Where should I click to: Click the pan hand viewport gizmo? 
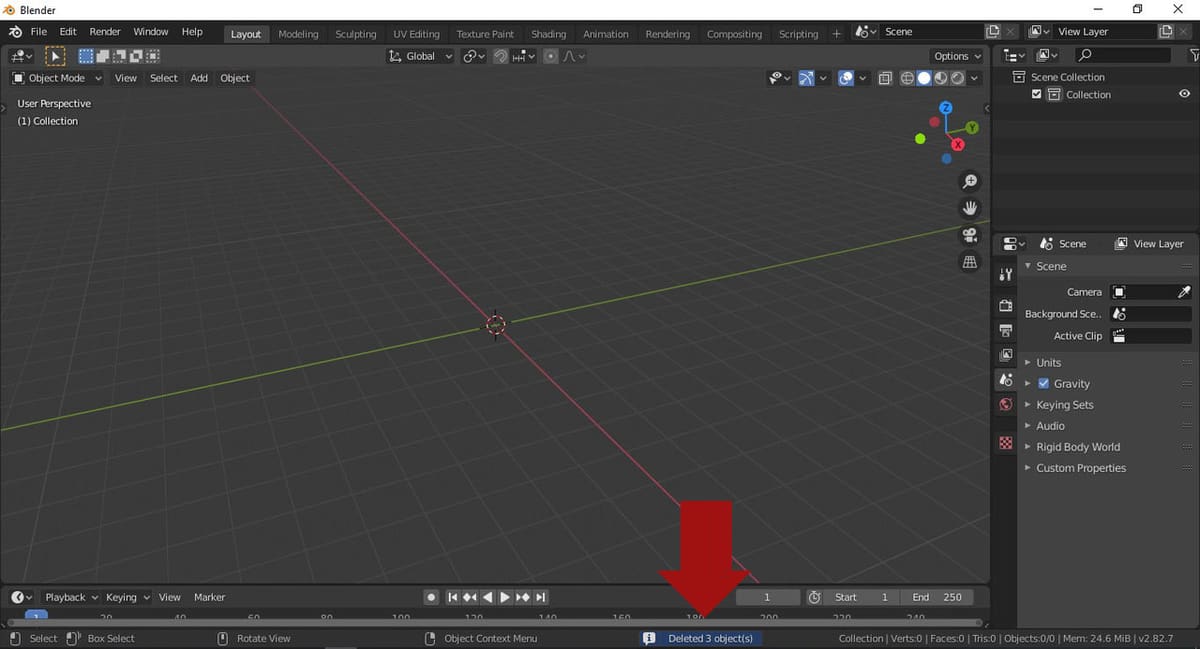tap(969, 208)
